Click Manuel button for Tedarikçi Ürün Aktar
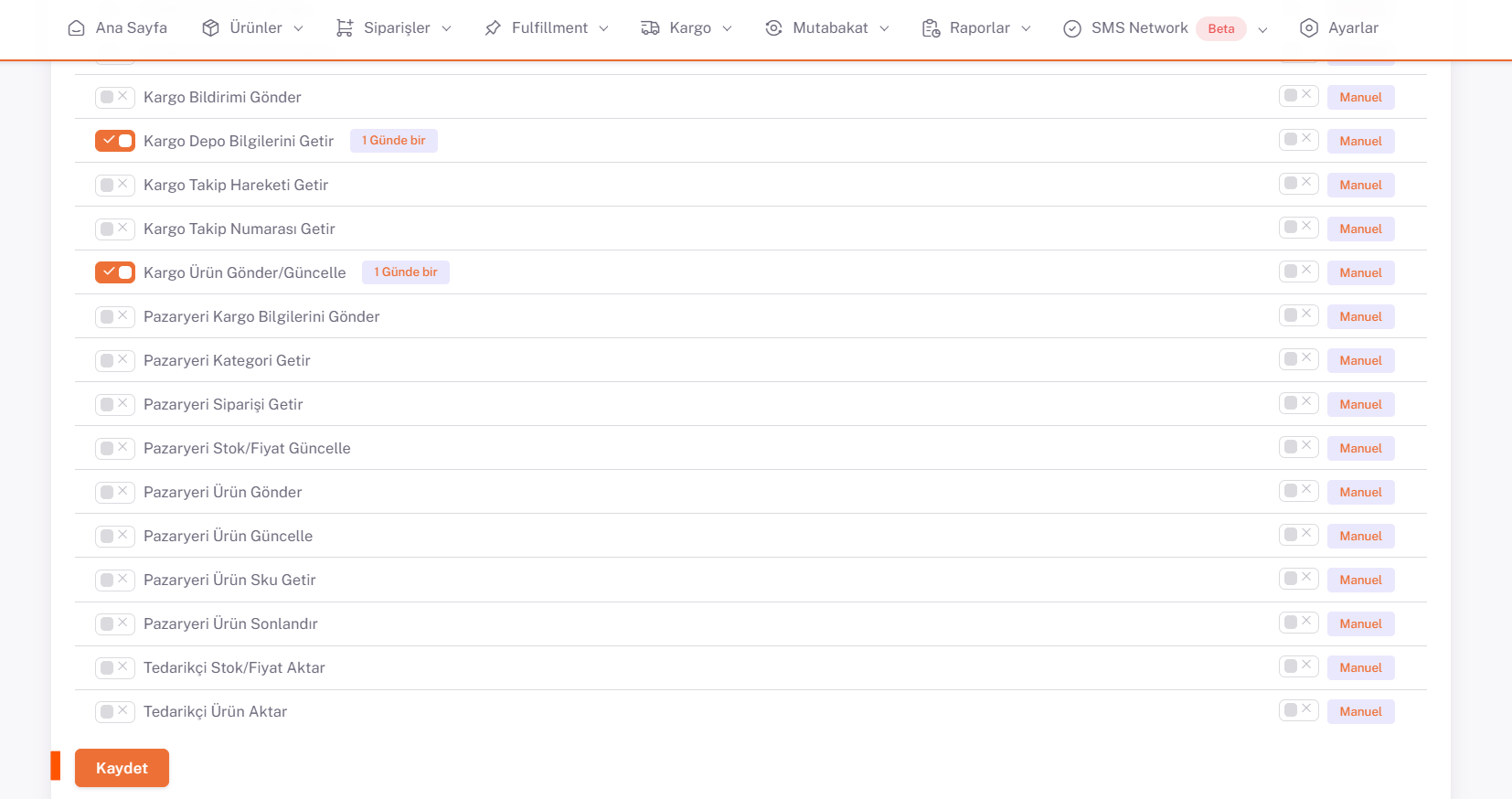The width and height of the screenshot is (1512, 799). [1361, 711]
